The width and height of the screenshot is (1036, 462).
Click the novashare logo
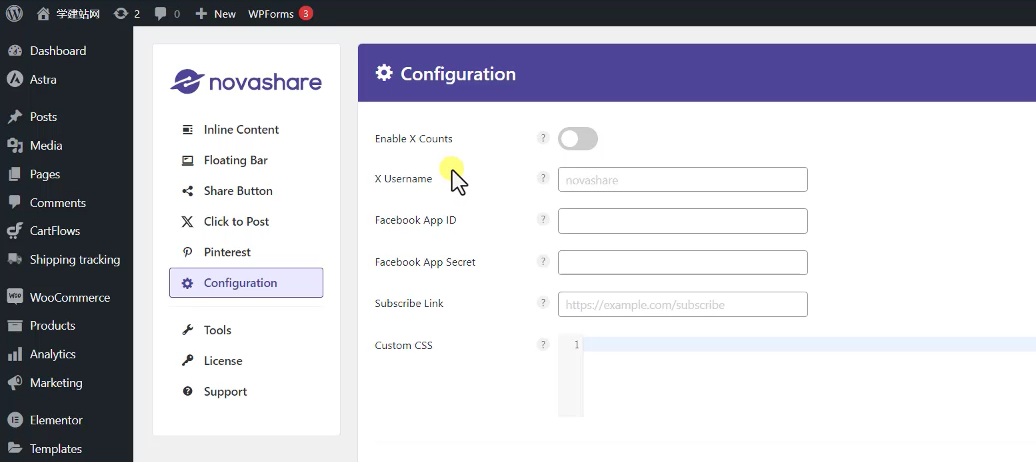tap(246, 81)
